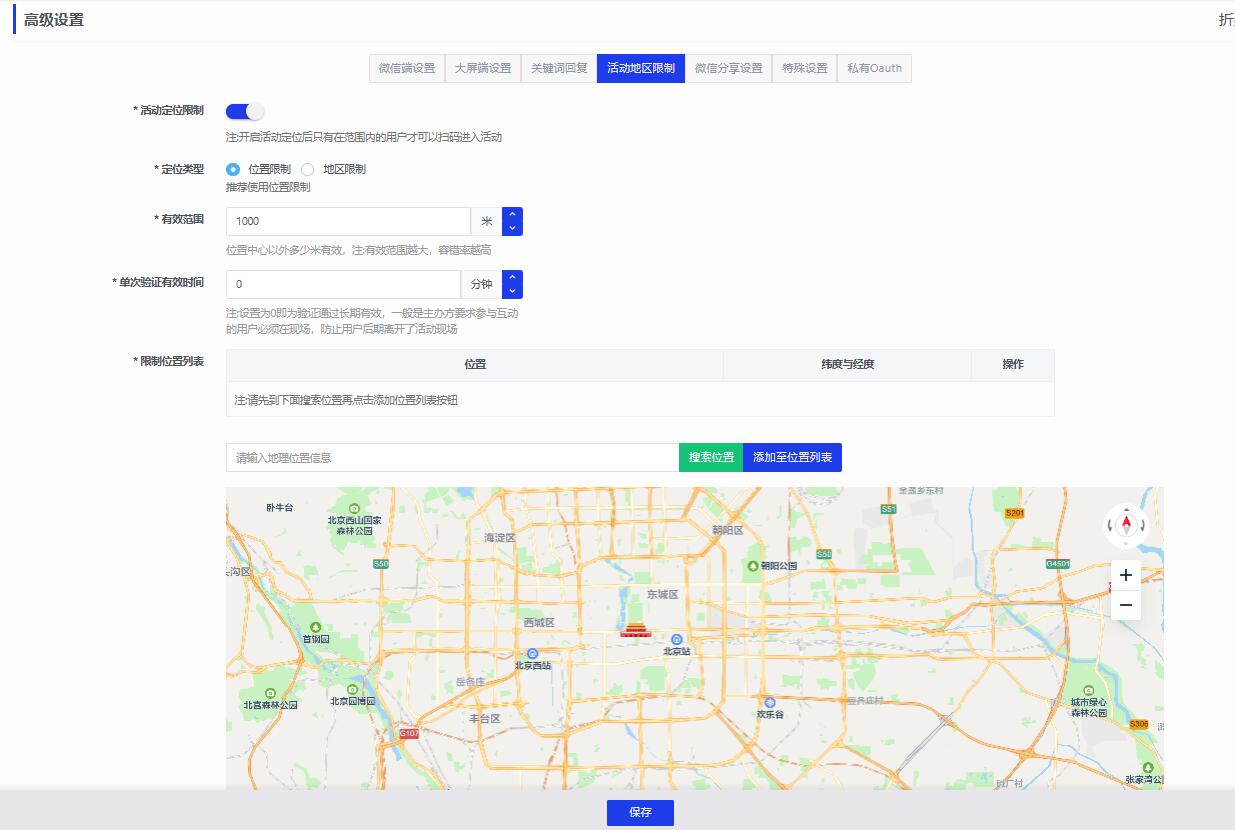The height and width of the screenshot is (830, 1235).
Task: Click the 西城区 label on map
Action: pos(539,622)
